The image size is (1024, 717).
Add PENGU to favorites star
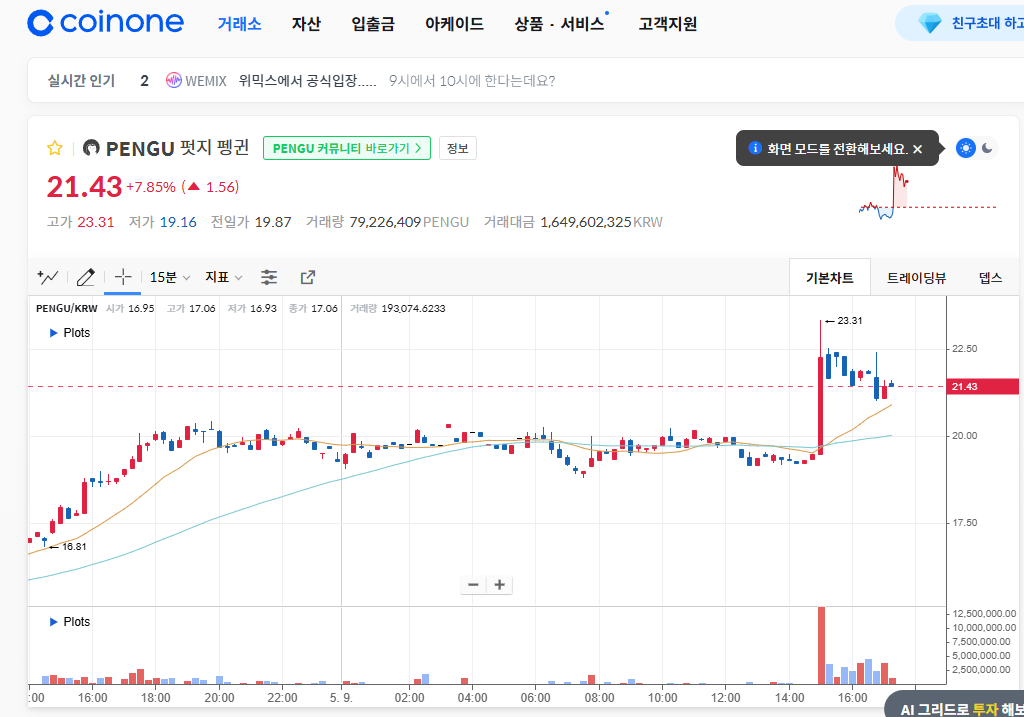pos(55,148)
